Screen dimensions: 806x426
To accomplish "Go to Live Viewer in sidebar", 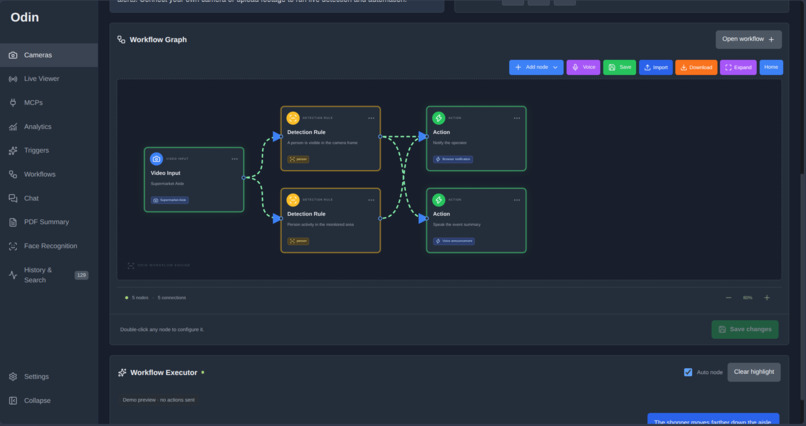I will coord(48,79).
